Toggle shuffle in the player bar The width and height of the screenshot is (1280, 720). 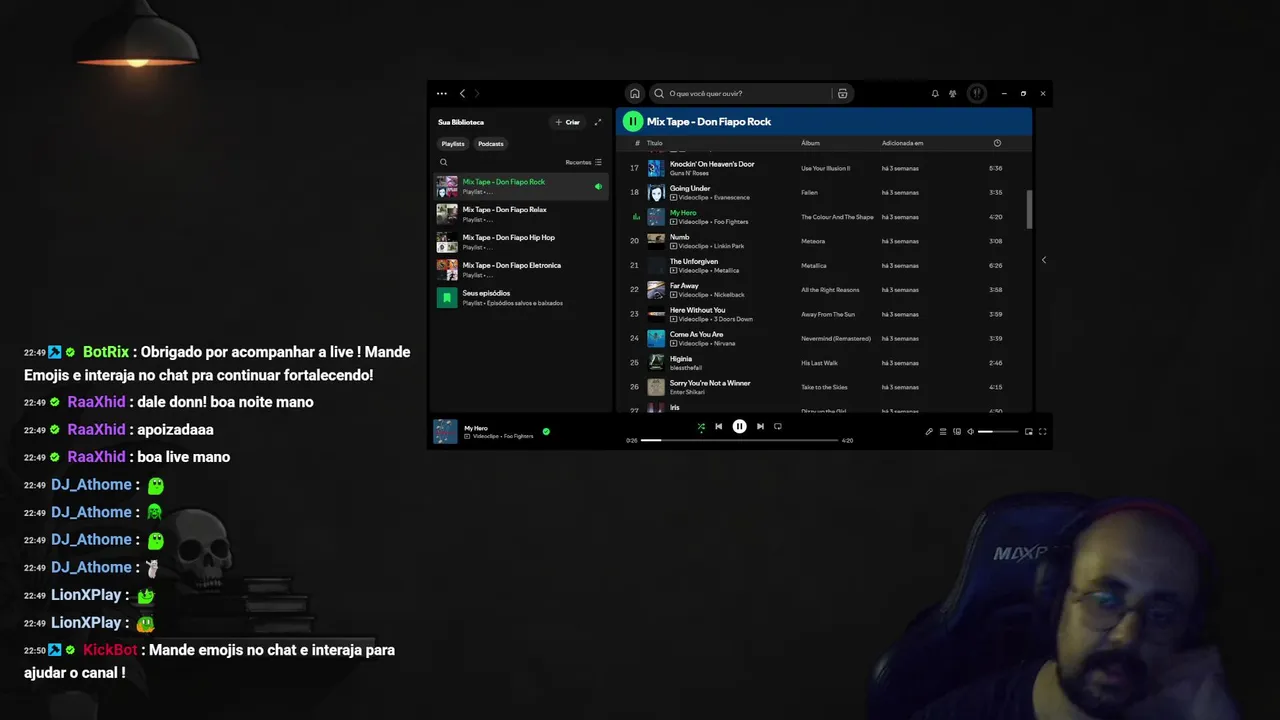[701, 427]
